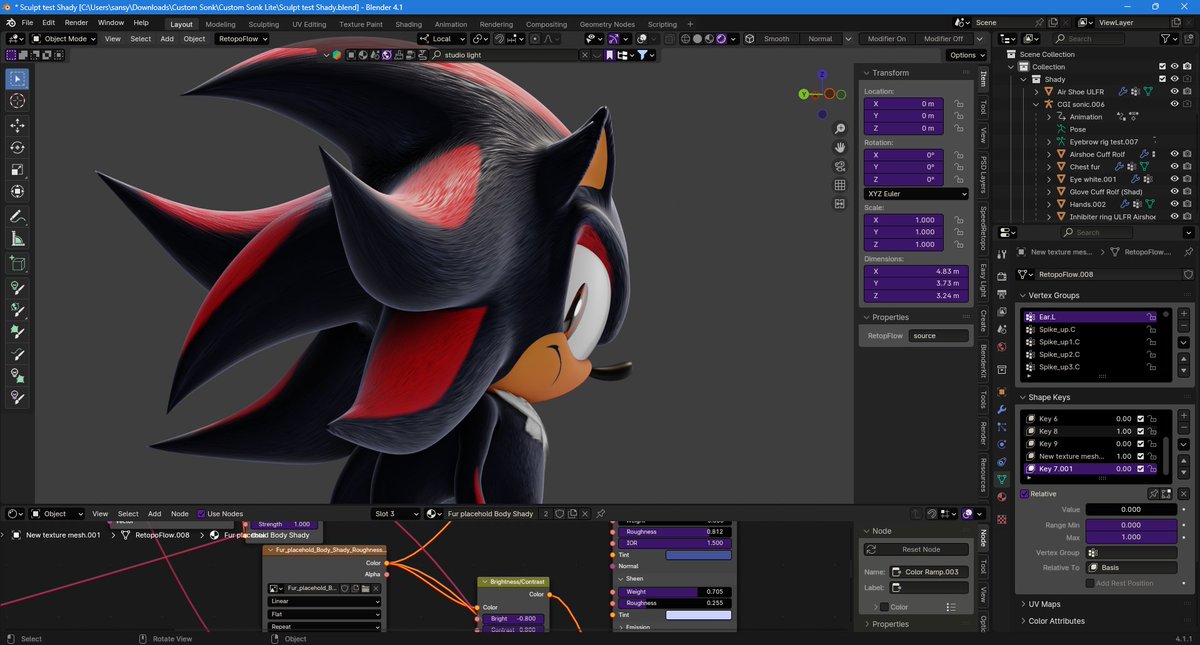1200x645 pixels.
Task: Toggle the Relative shape keys checkbox
Action: point(1024,493)
